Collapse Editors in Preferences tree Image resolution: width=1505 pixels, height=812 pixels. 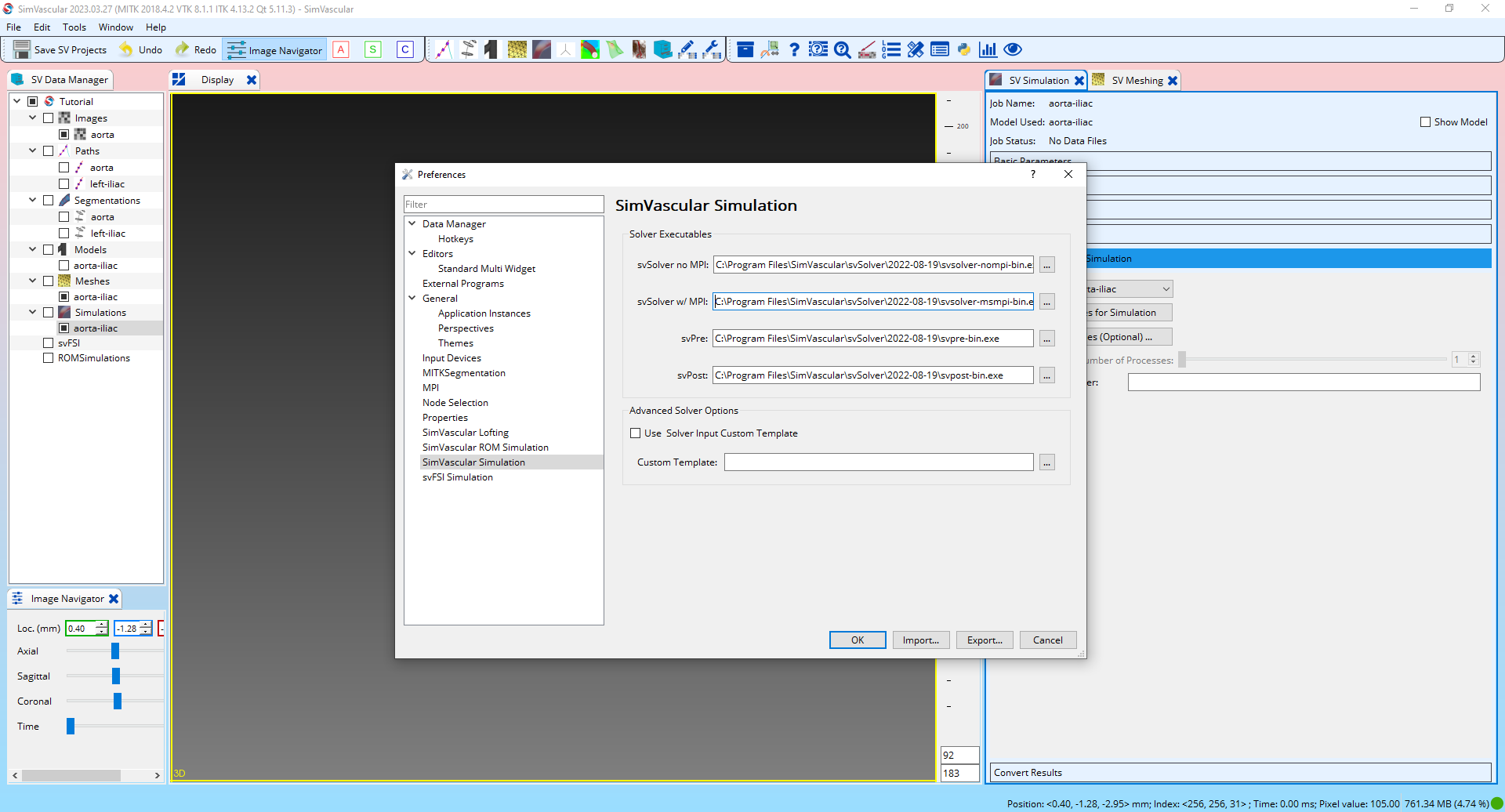pyautogui.click(x=412, y=253)
